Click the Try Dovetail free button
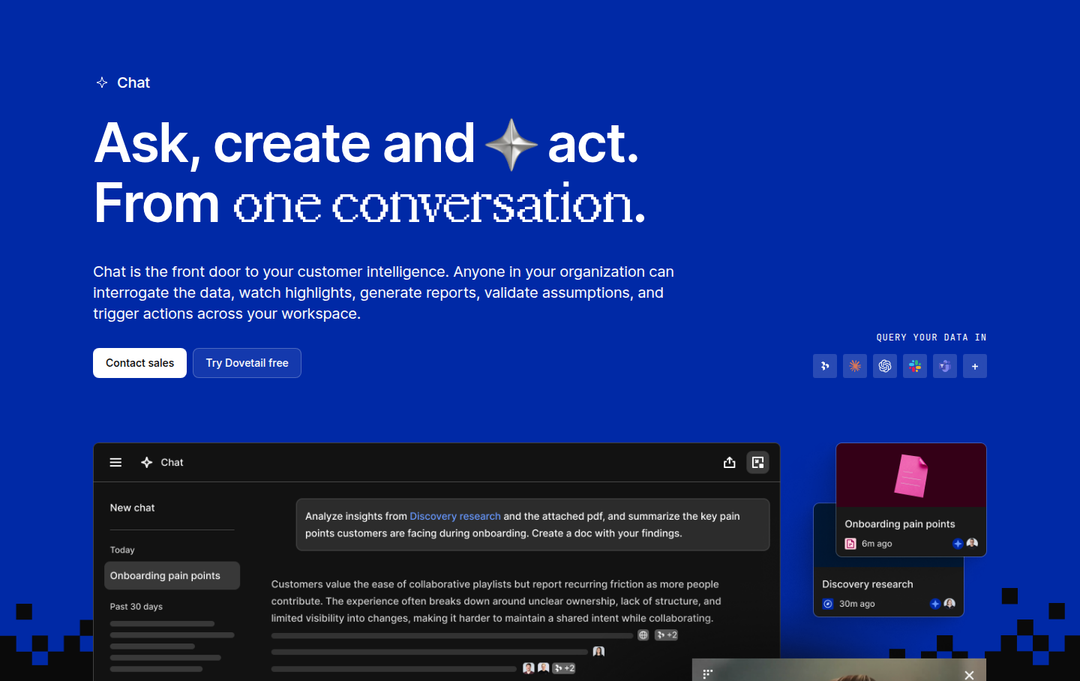Screen dimensions: 1080x681 247,363
